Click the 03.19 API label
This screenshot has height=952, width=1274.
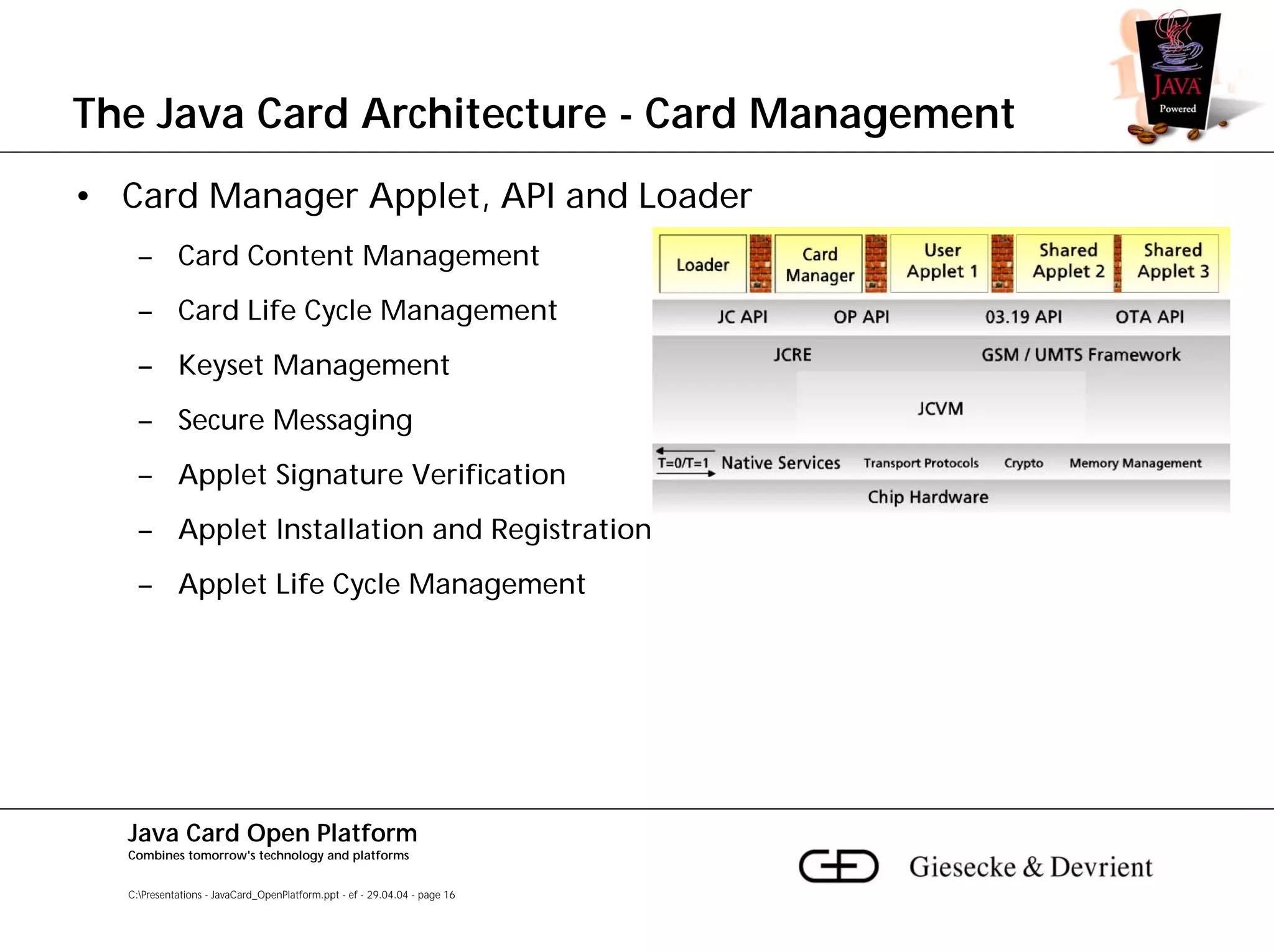[x=1023, y=317]
